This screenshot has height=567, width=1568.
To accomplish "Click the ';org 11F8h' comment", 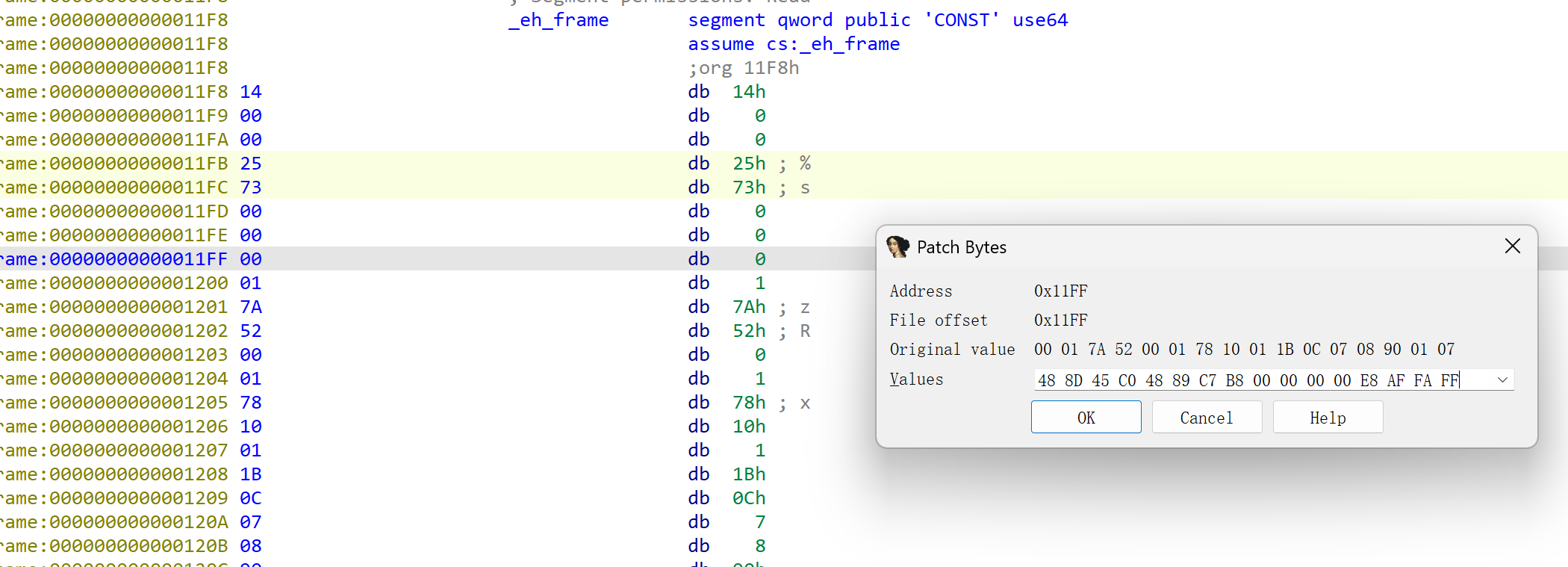I will coord(743,68).
